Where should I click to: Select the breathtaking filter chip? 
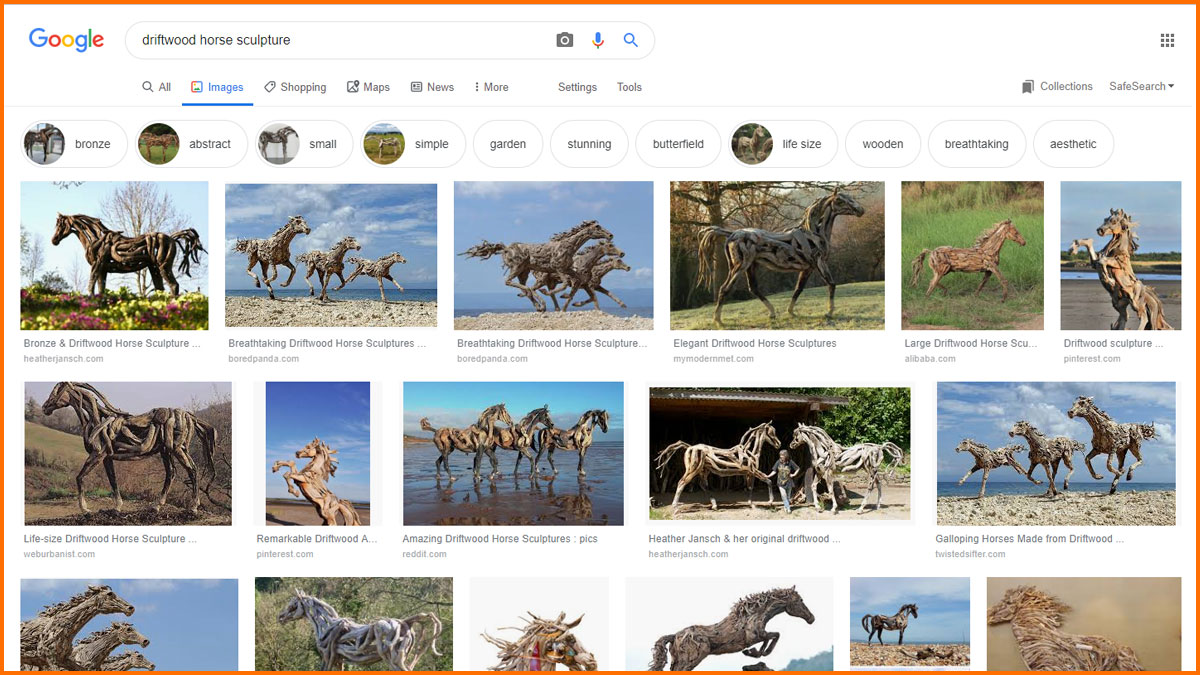976,144
